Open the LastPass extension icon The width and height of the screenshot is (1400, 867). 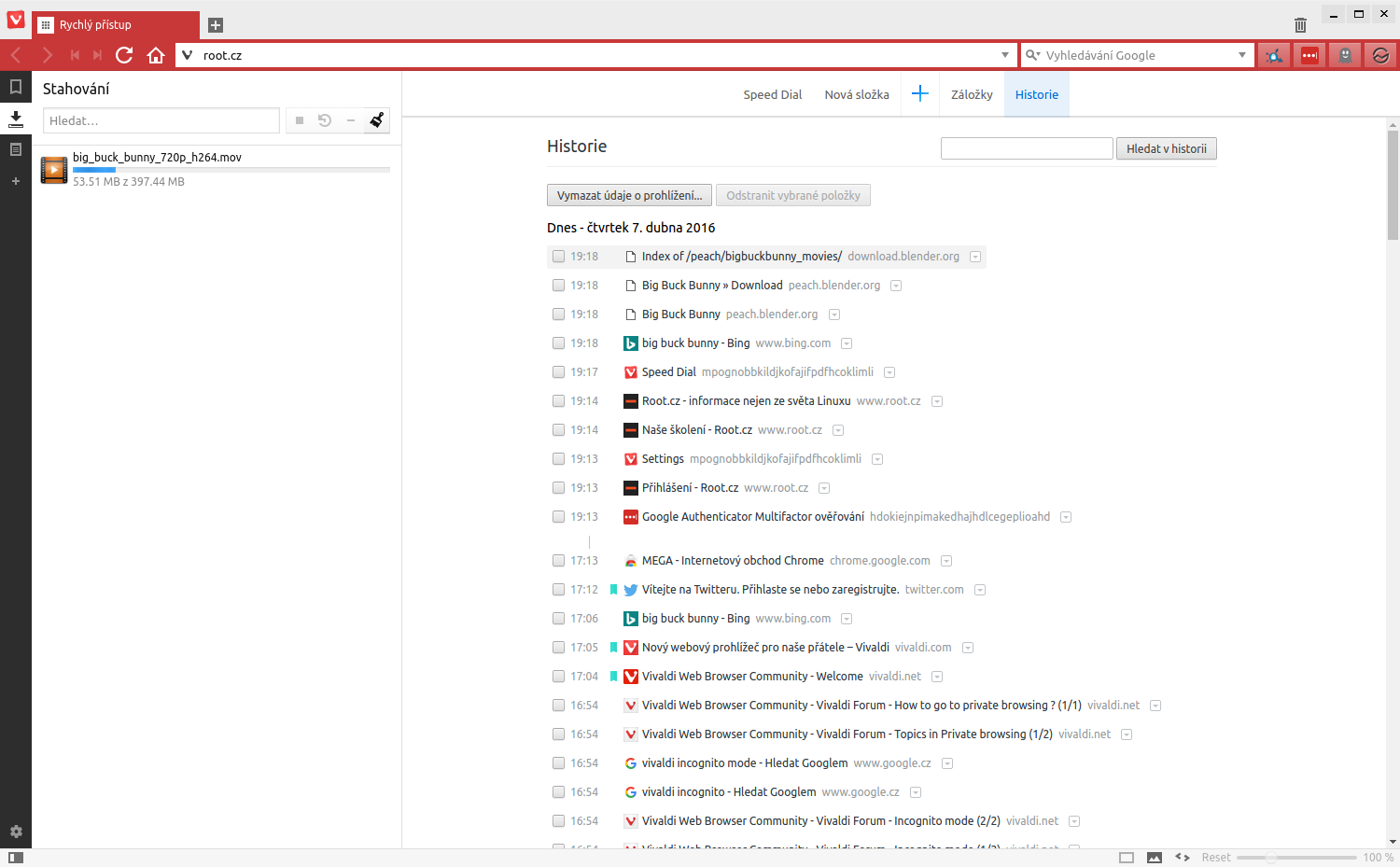point(1309,55)
